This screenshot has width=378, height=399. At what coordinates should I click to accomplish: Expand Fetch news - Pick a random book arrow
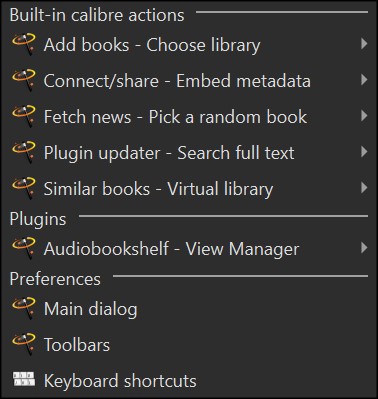pyautogui.click(x=364, y=116)
